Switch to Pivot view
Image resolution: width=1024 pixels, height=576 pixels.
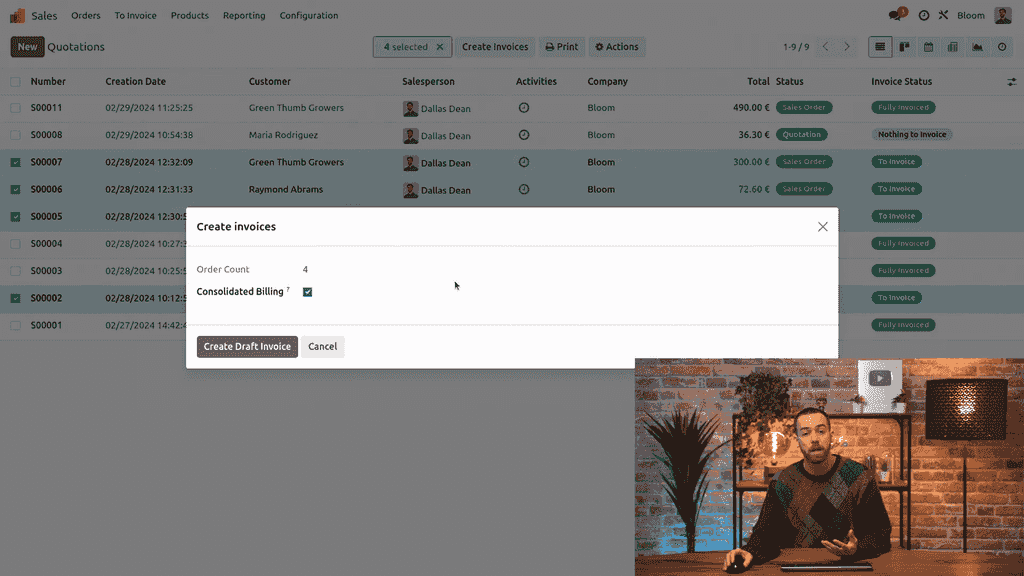coord(952,47)
